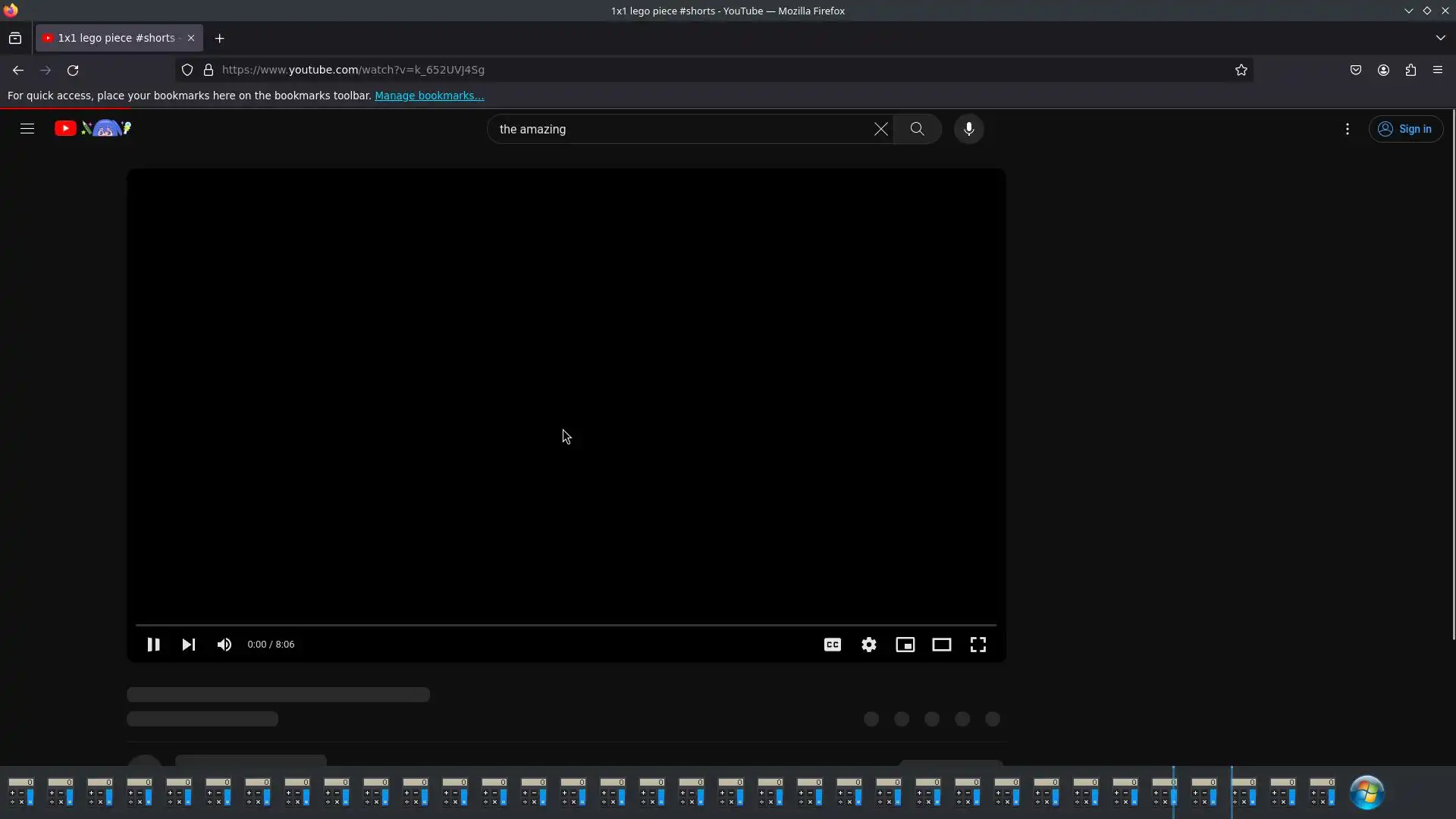This screenshot has height=819, width=1456.
Task: Mute the video volume
Action: coord(224,645)
